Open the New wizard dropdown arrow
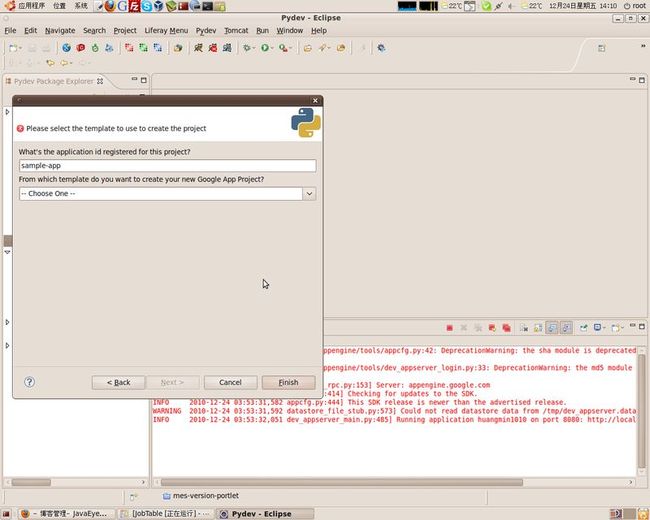This screenshot has height=520, width=650. [20, 49]
